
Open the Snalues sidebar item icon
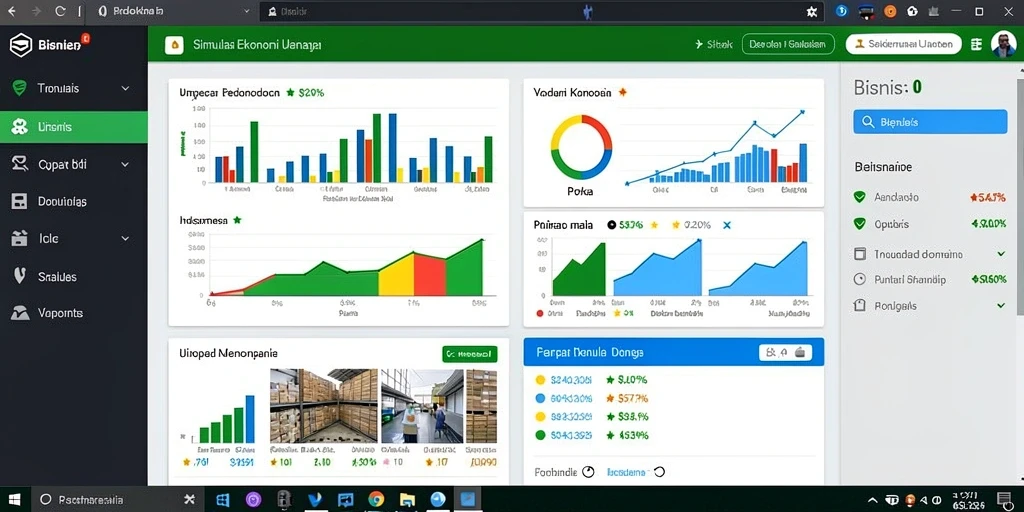tap(20, 276)
